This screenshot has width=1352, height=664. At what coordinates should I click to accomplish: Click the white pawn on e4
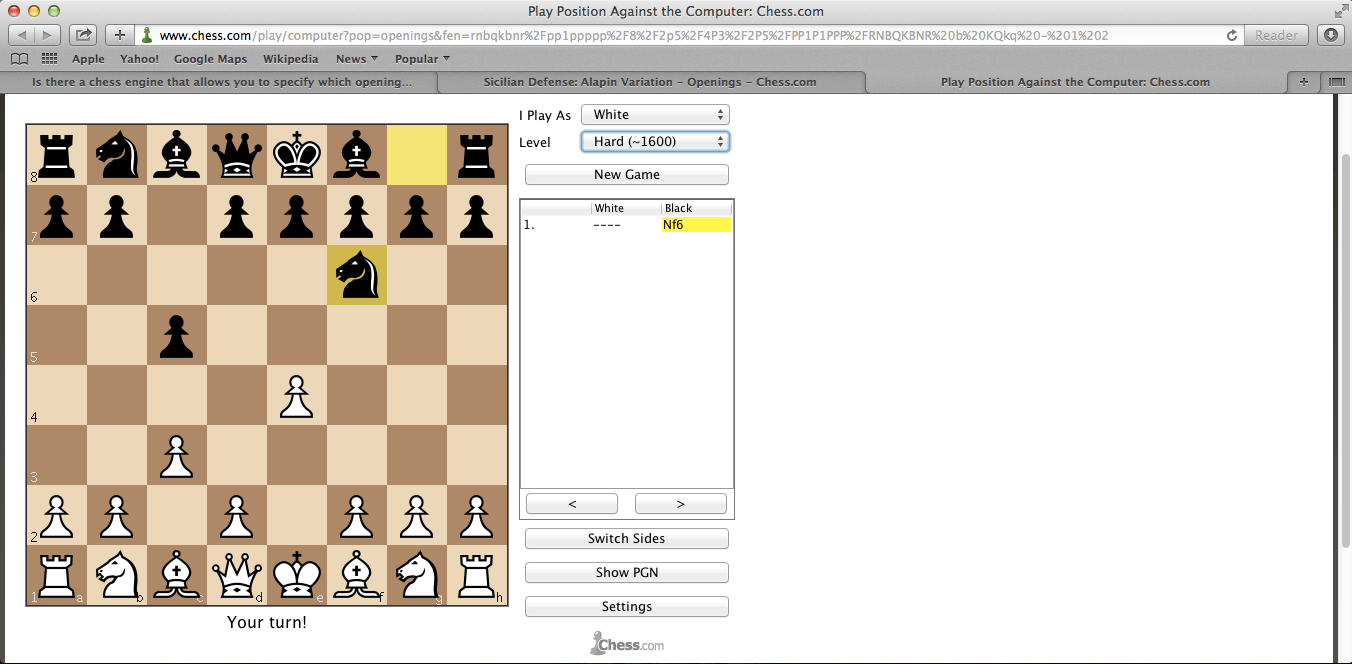(x=297, y=395)
